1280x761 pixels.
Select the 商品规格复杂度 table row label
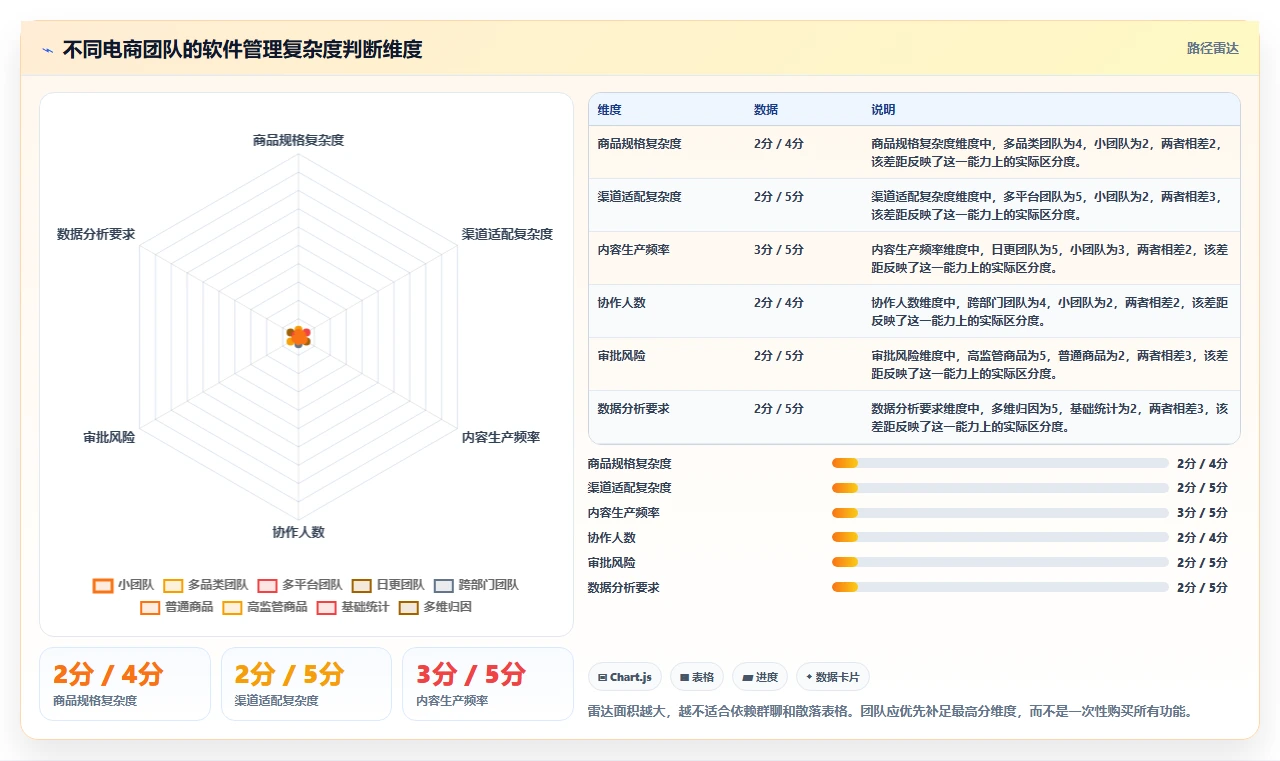(639, 143)
